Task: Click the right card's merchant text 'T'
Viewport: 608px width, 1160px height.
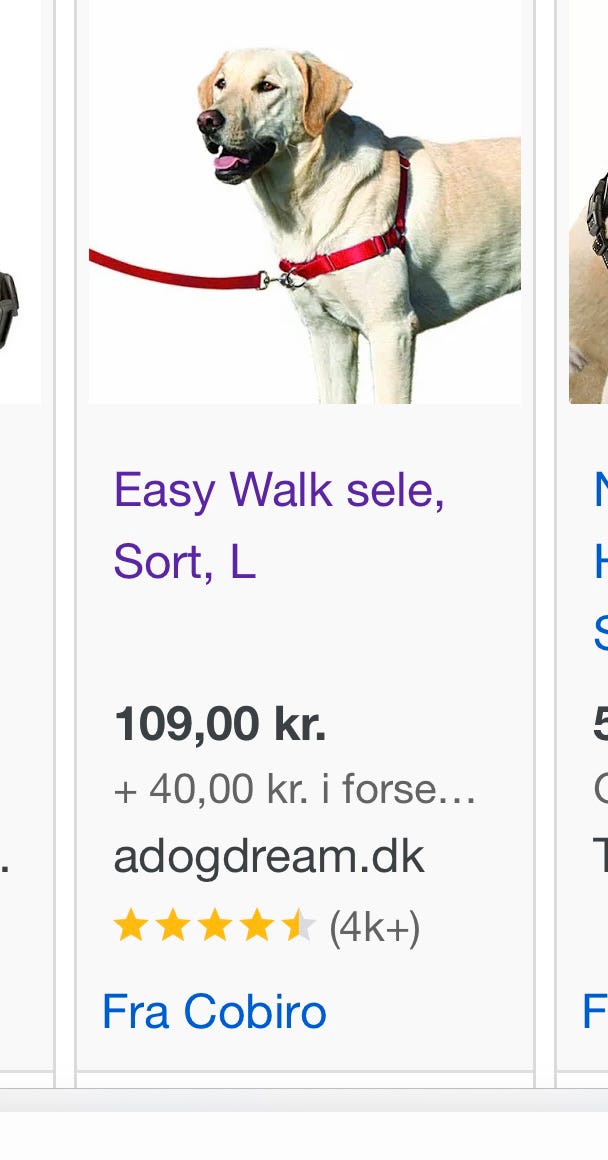Action: coord(601,857)
